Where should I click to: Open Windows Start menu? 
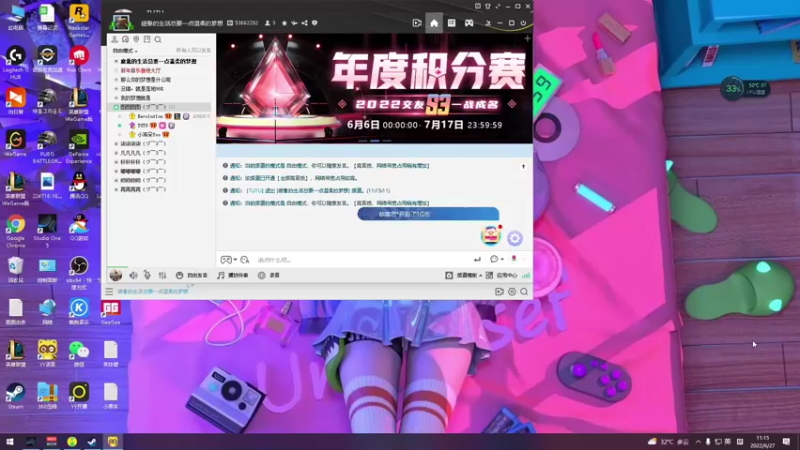10,441
